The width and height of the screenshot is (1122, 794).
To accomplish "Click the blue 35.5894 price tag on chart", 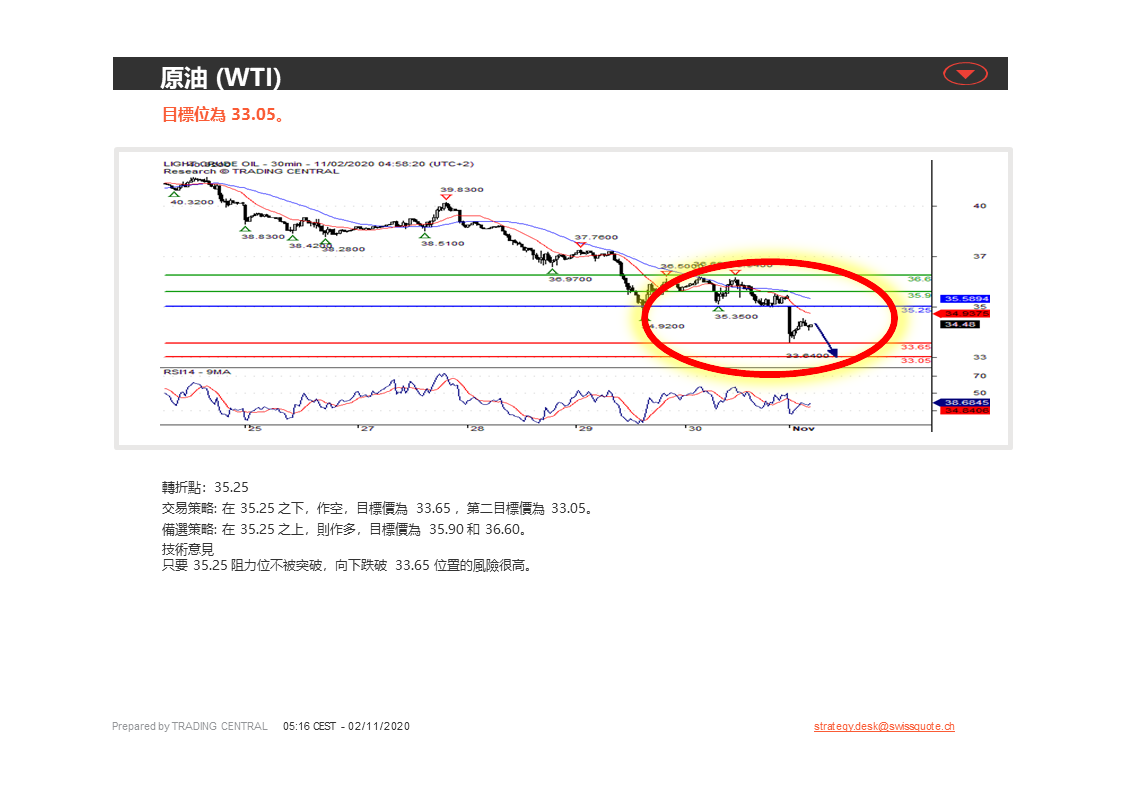I will (x=965, y=299).
